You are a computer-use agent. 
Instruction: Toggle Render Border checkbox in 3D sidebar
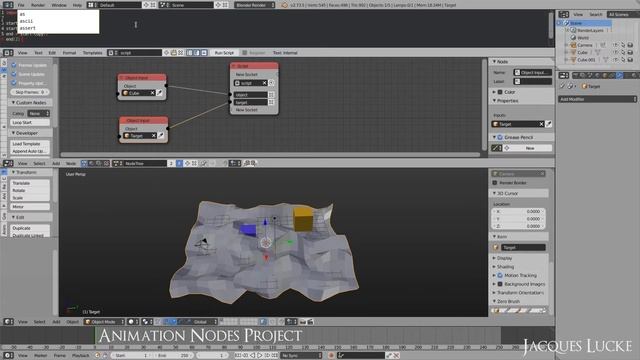(x=495, y=183)
